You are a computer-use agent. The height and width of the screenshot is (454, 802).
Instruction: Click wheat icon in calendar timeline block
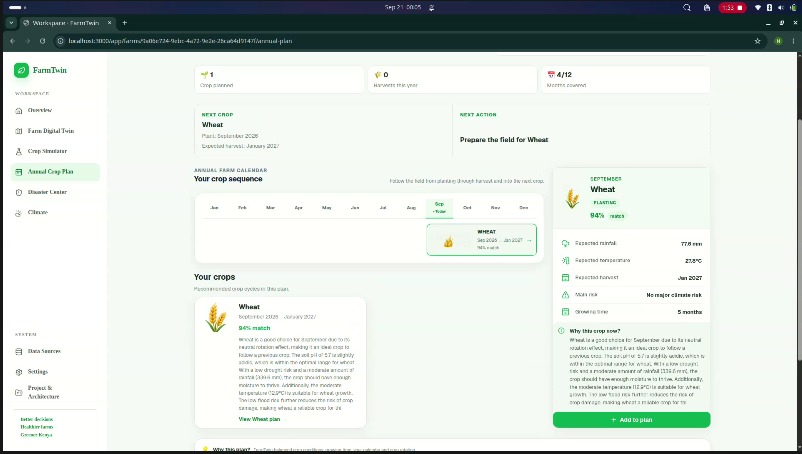point(449,241)
